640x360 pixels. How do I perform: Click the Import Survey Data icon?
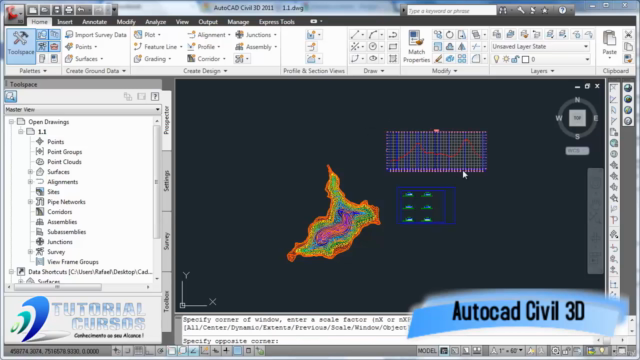pos(69,35)
